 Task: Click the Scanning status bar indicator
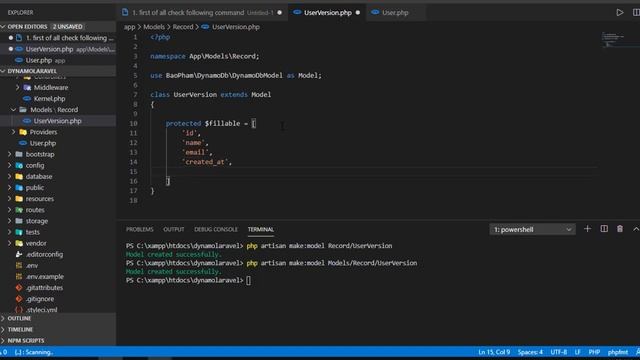pos(34,352)
